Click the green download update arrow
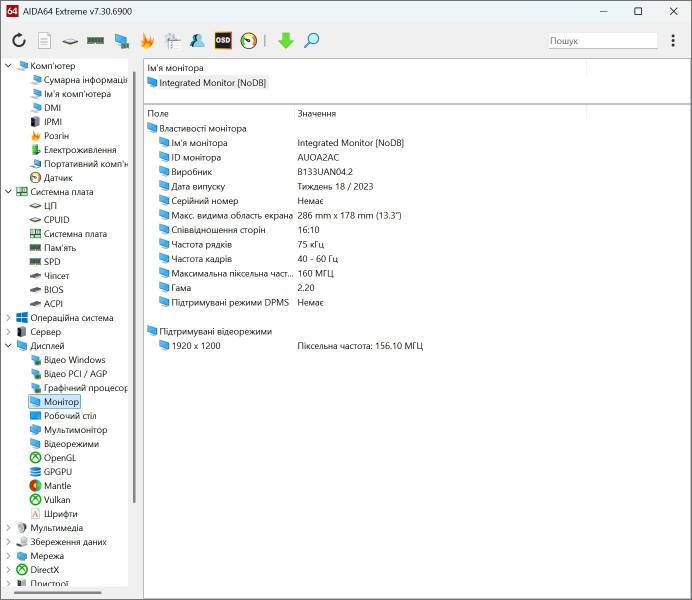 [x=286, y=41]
